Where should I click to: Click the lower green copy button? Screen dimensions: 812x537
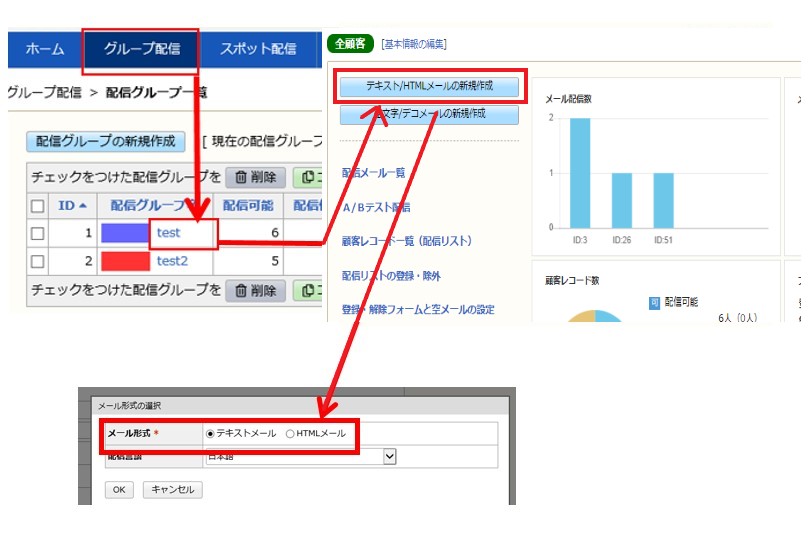click(309, 291)
